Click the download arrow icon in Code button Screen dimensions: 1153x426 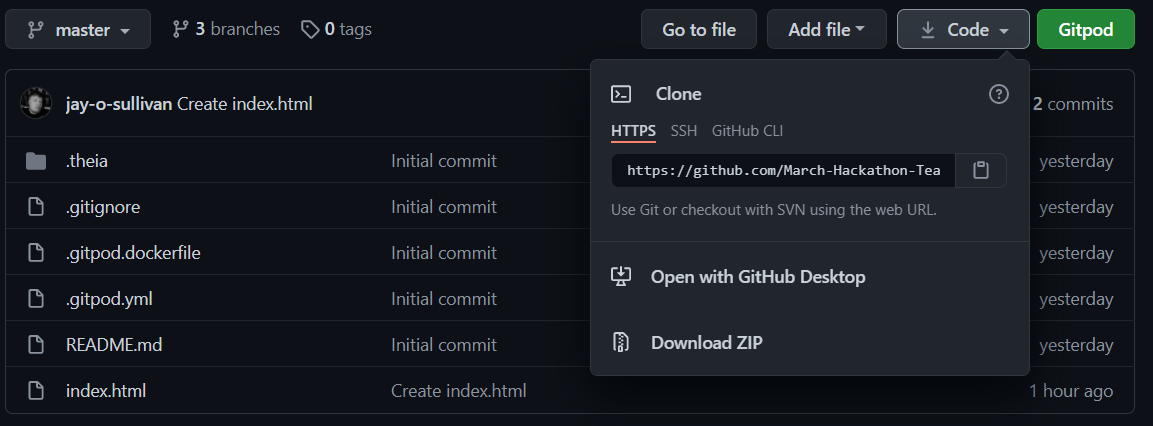pos(928,30)
